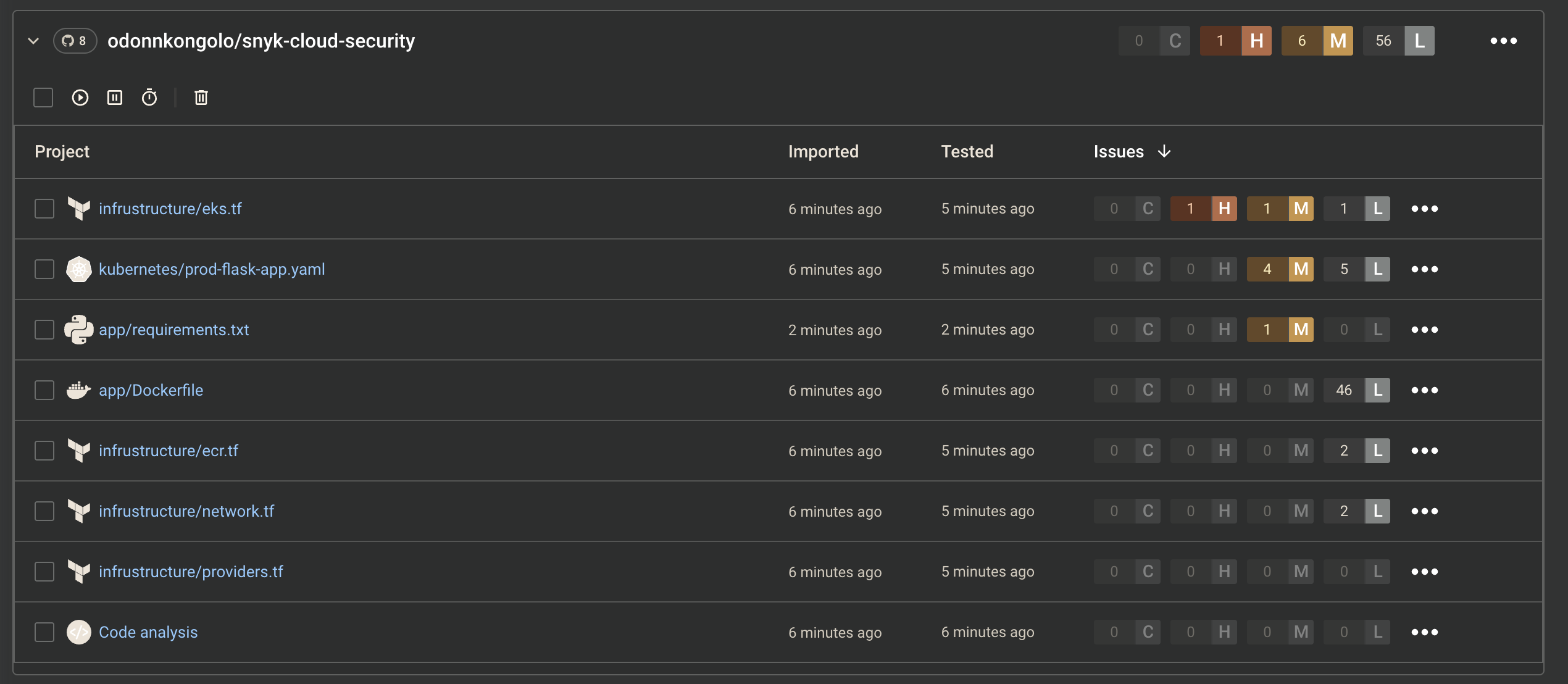Viewport: 1568px width, 684px height.
Task: Open target-level more options menu
Action: (1503, 41)
